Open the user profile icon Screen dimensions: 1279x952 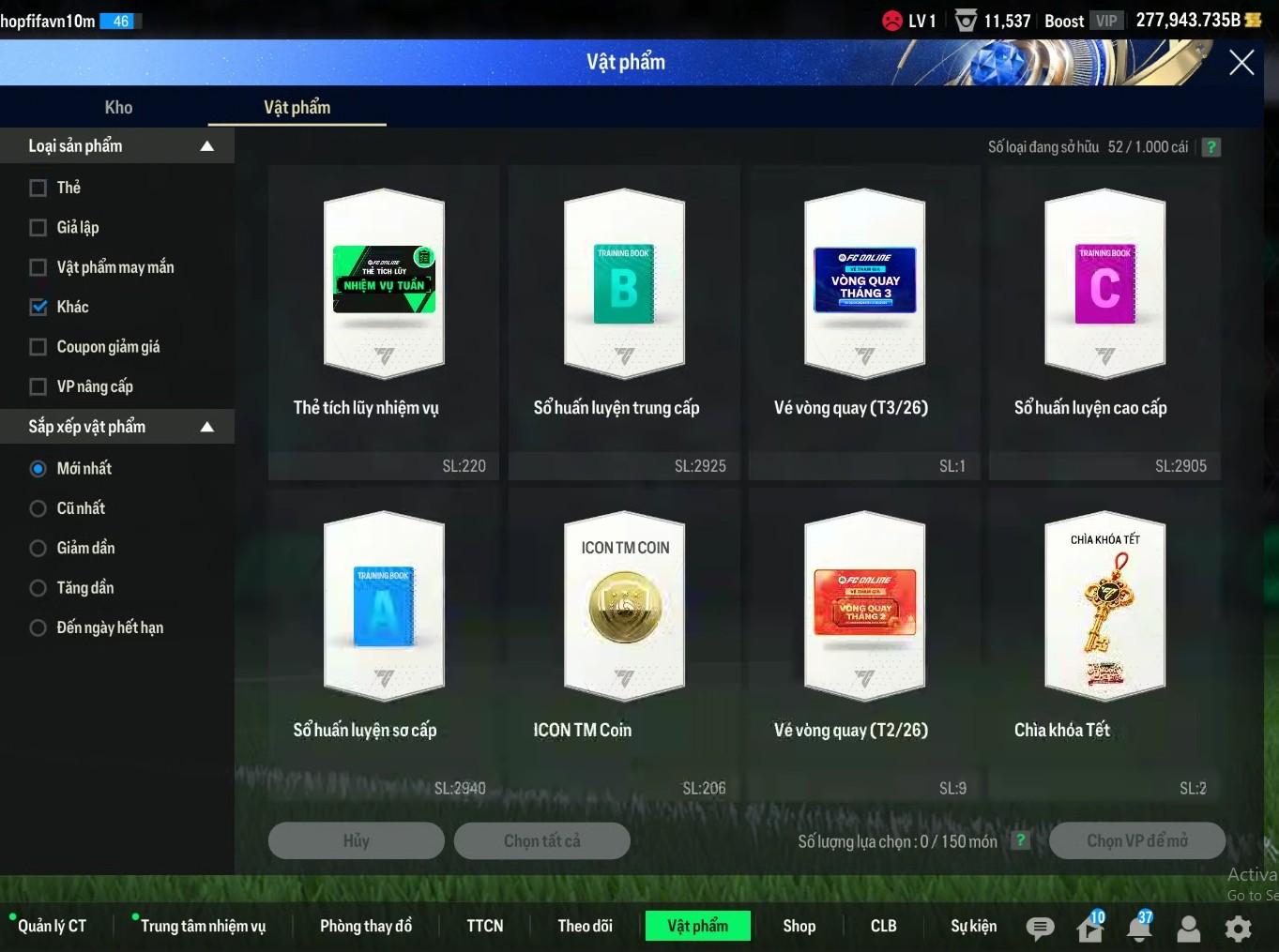tap(1189, 928)
